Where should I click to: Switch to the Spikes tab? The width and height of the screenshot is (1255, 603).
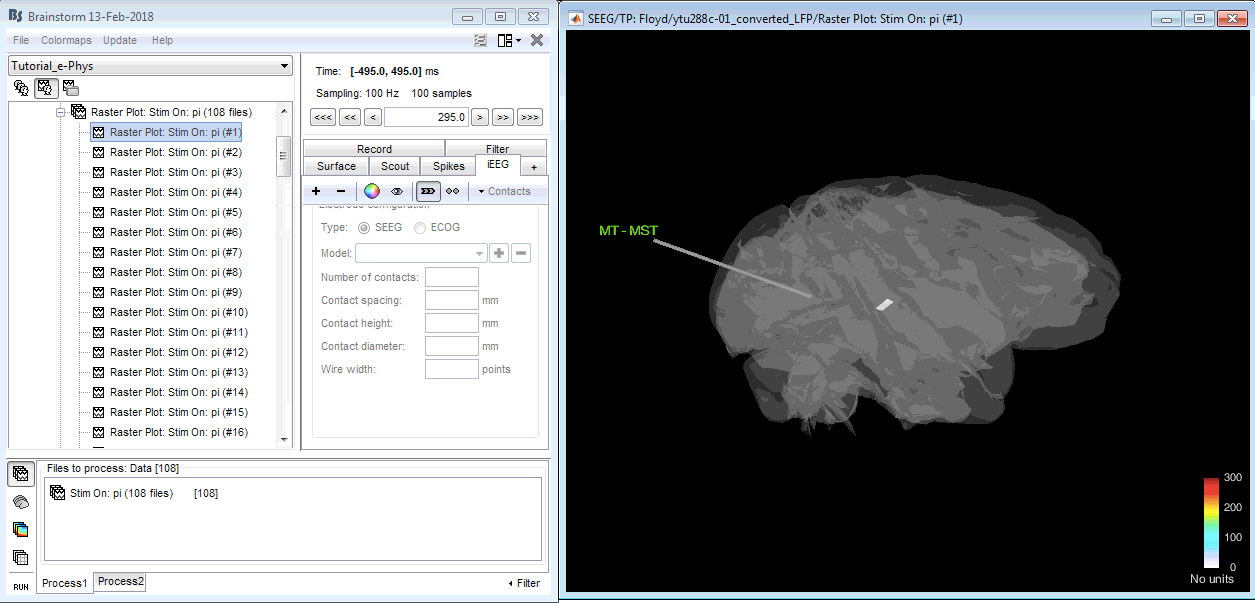pyautogui.click(x=448, y=166)
